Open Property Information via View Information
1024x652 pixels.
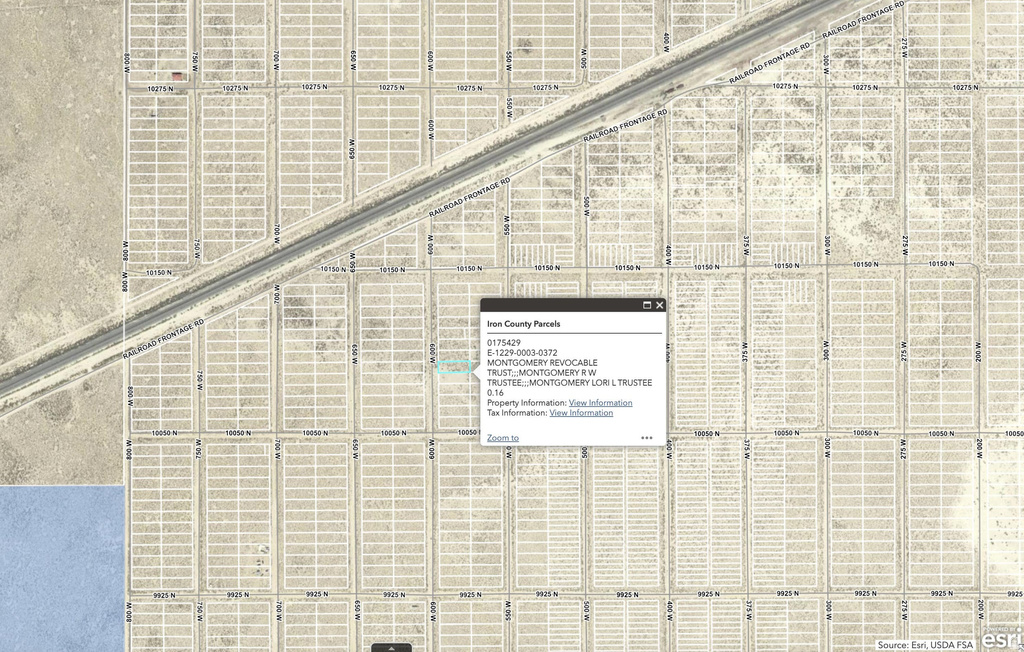(x=599, y=402)
